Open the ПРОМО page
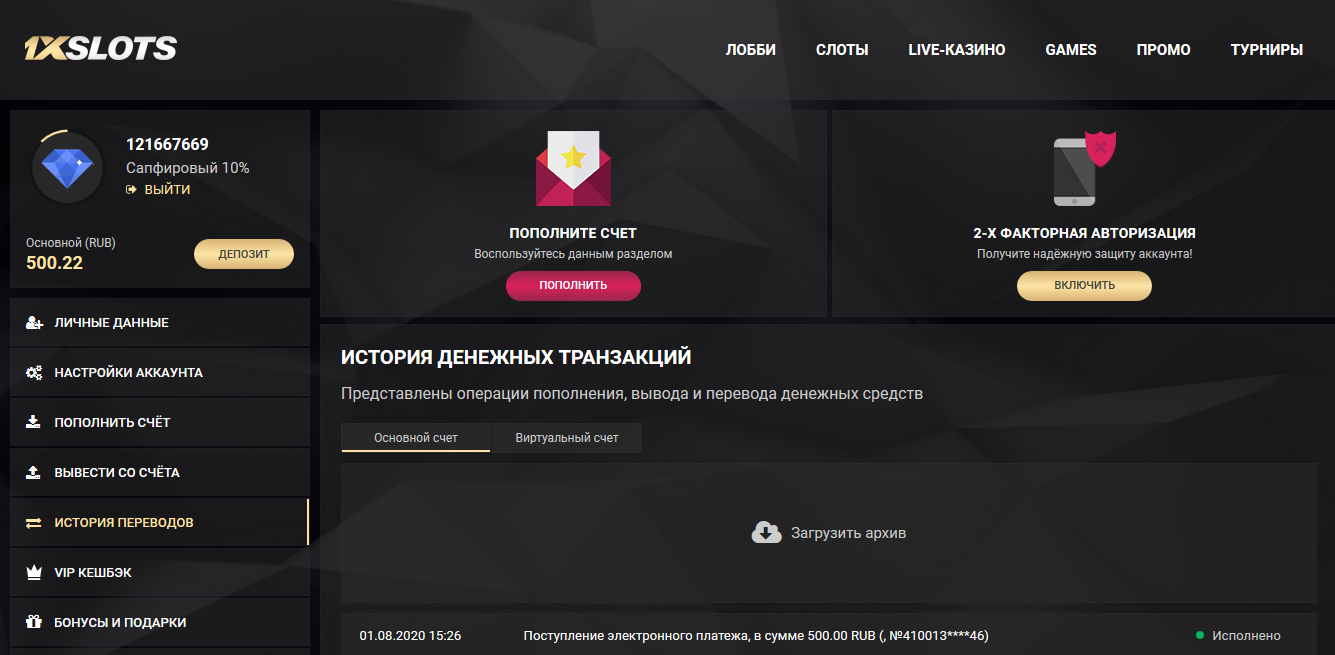The width and height of the screenshot is (1335, 655). [1164, 49]
